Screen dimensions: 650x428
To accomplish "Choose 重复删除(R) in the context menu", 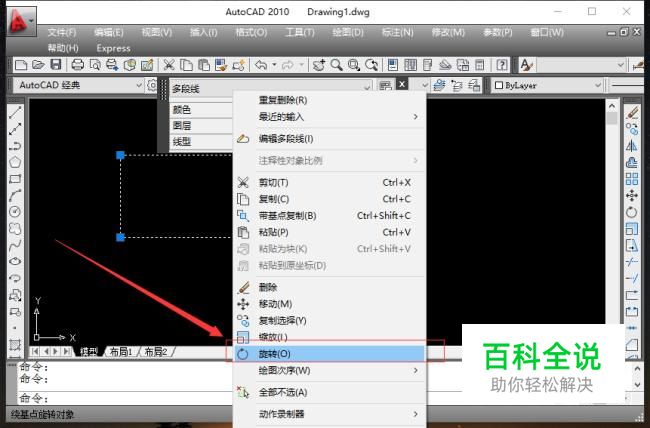I will pos(330,100).
